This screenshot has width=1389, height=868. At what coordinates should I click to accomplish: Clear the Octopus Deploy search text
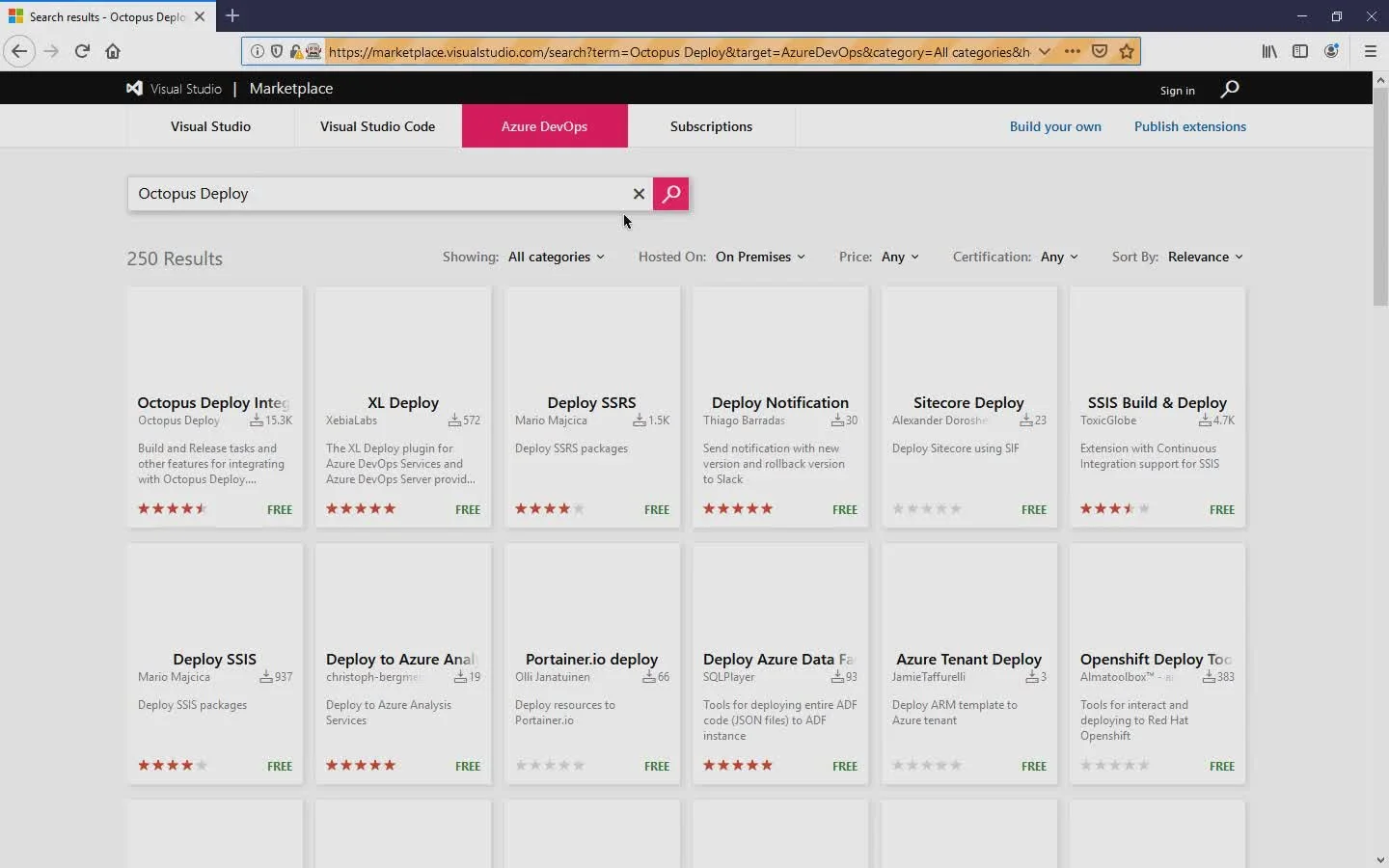coord(639,194)
